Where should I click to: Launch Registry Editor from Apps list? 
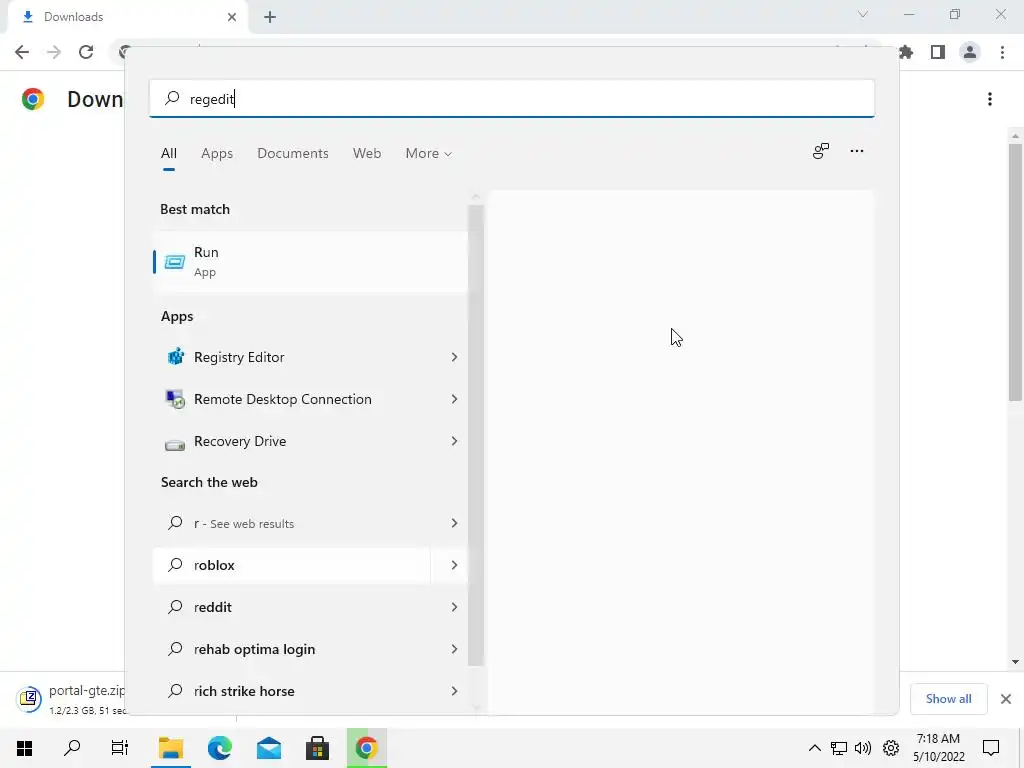(291, 357)
